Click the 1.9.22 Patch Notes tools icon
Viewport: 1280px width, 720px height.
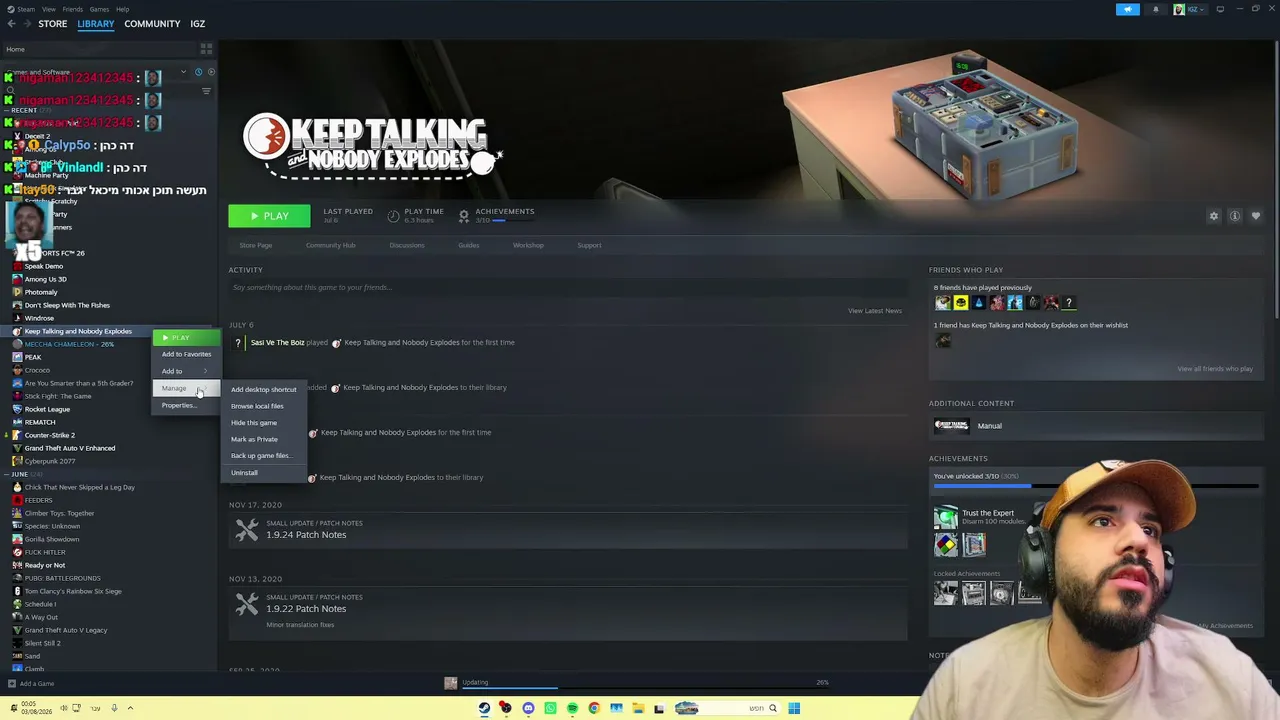[246, 604]
